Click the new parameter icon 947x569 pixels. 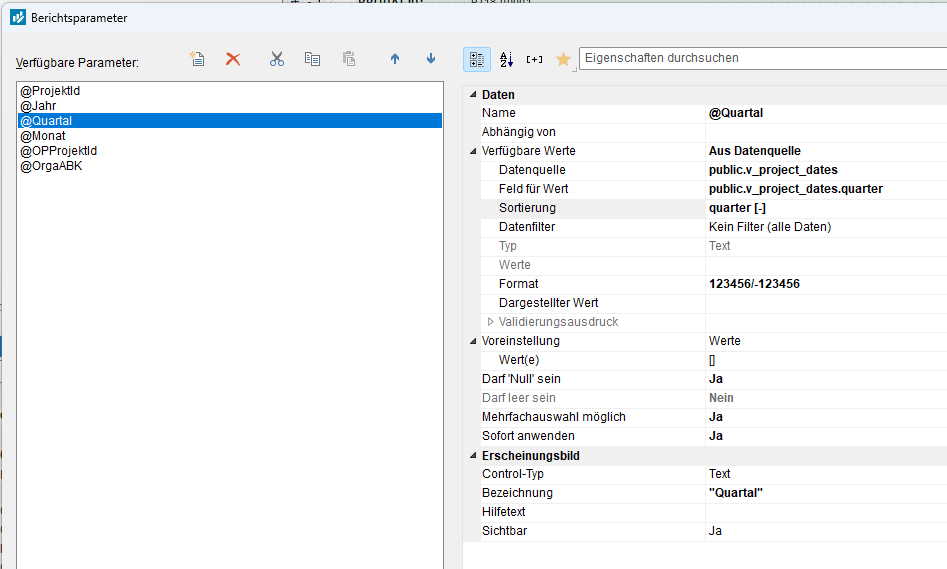(x=198, y=59)
